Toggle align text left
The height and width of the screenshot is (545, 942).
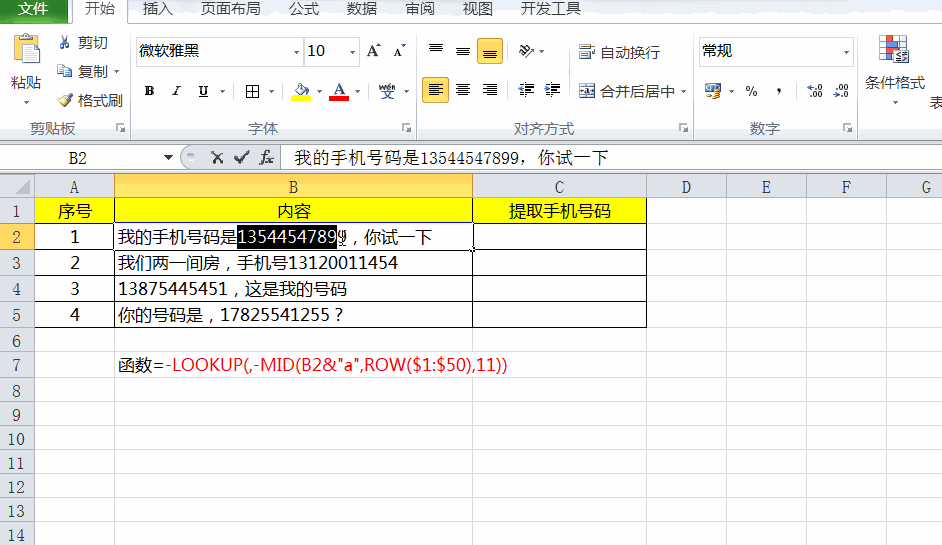436,90
